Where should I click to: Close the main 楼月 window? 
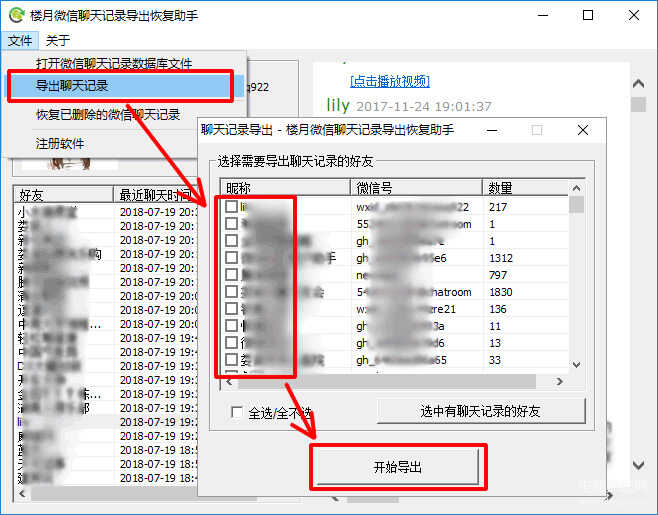(634, 15)
